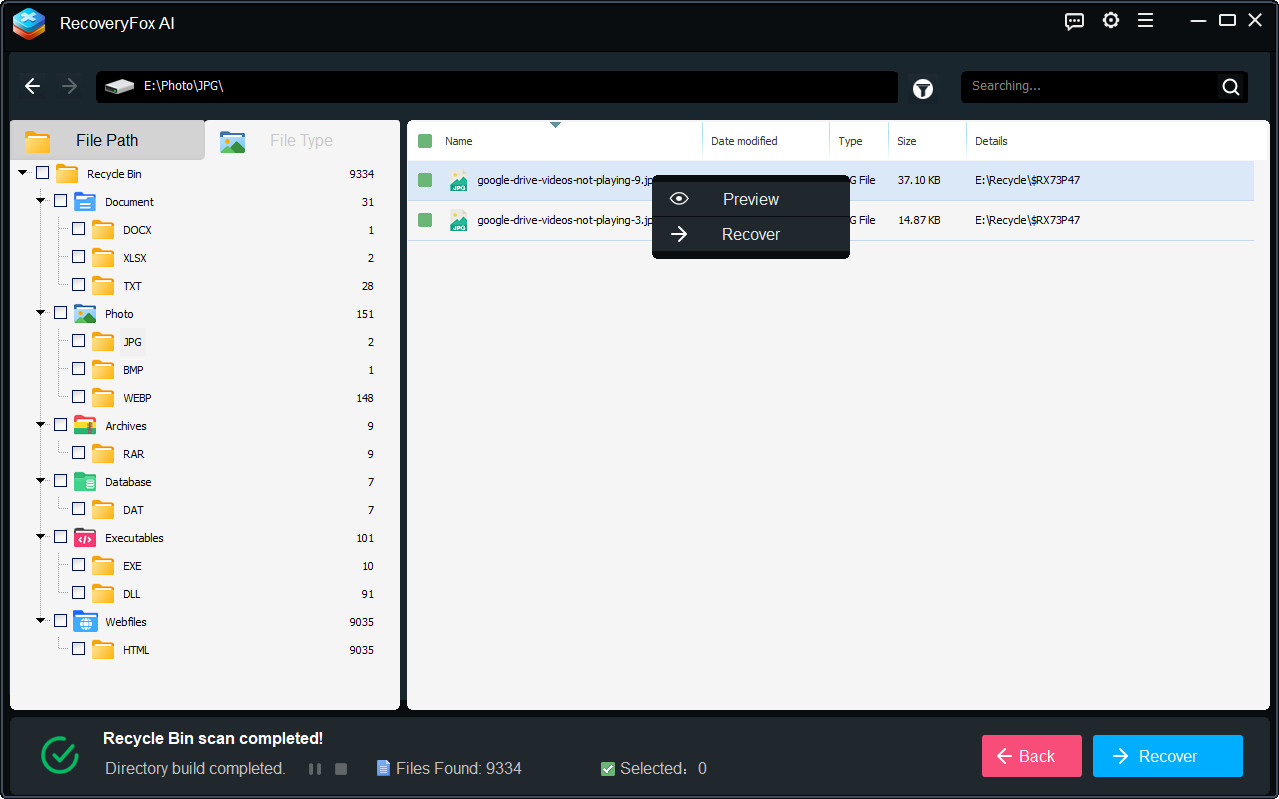Check the TXT folder checkbox

click(x=78, y=285)
